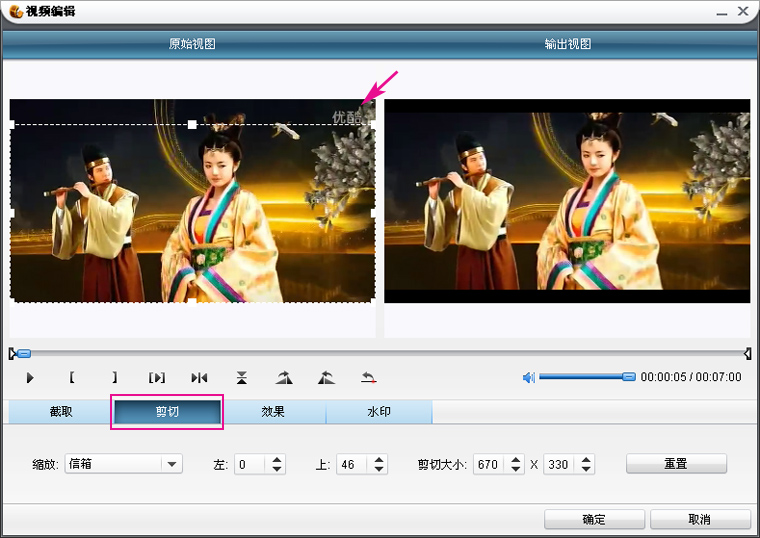Click the crop width field showing 670
Viewport: 760px width, 538px height.
(x=489, y=464)
